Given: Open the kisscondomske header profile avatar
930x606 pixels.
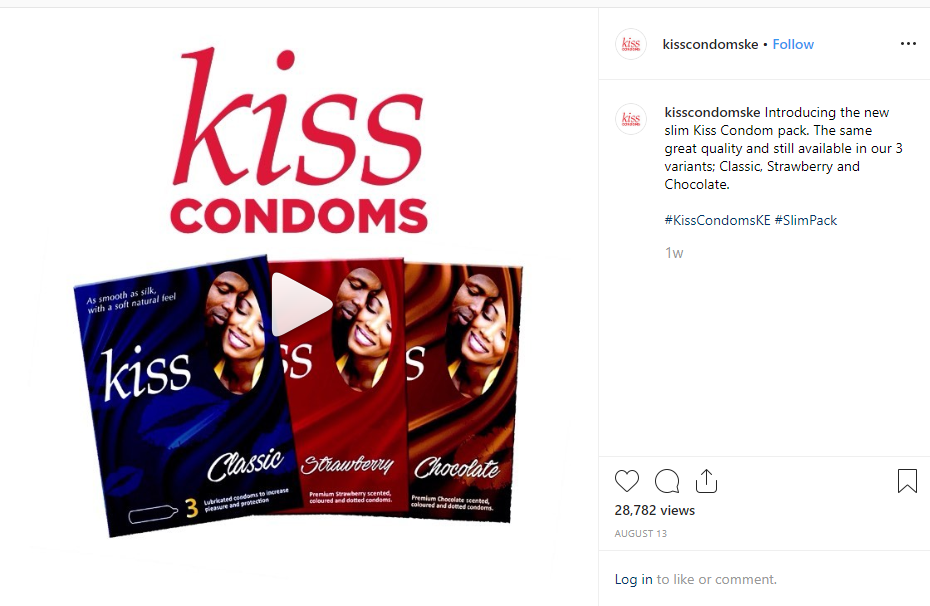Looking at the screenshot, I should pos(630,44).
